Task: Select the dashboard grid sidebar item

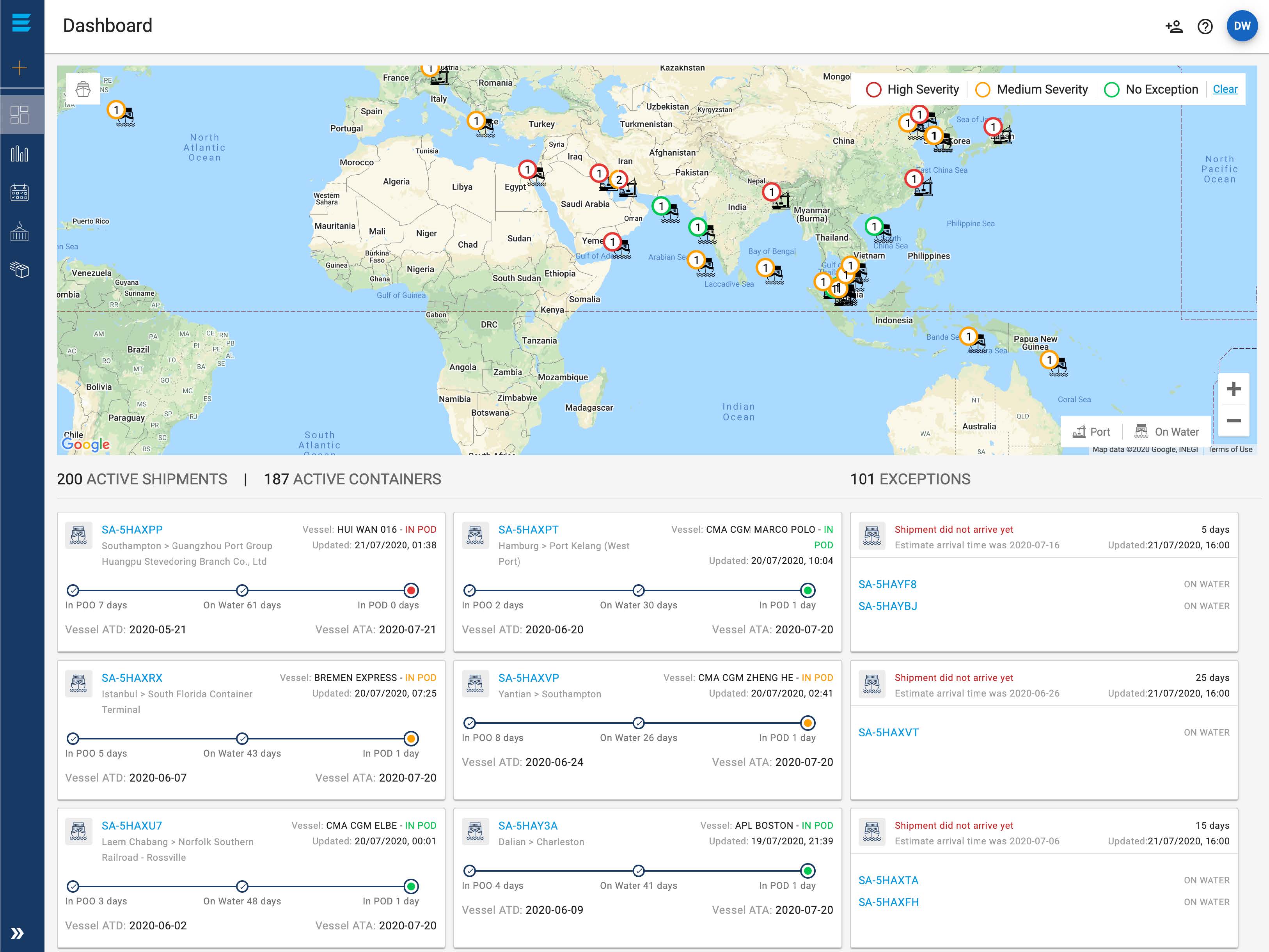Action: click(20, 115)
